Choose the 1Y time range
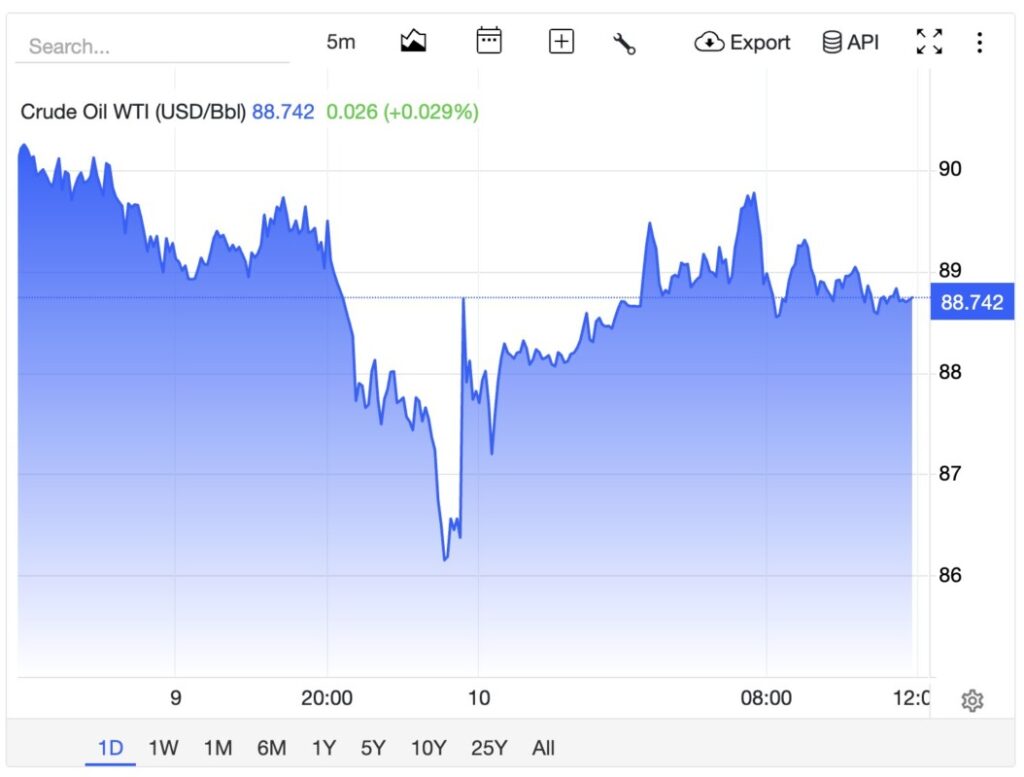The height and width of the screenshot is (777, 1024). [323, 748]
